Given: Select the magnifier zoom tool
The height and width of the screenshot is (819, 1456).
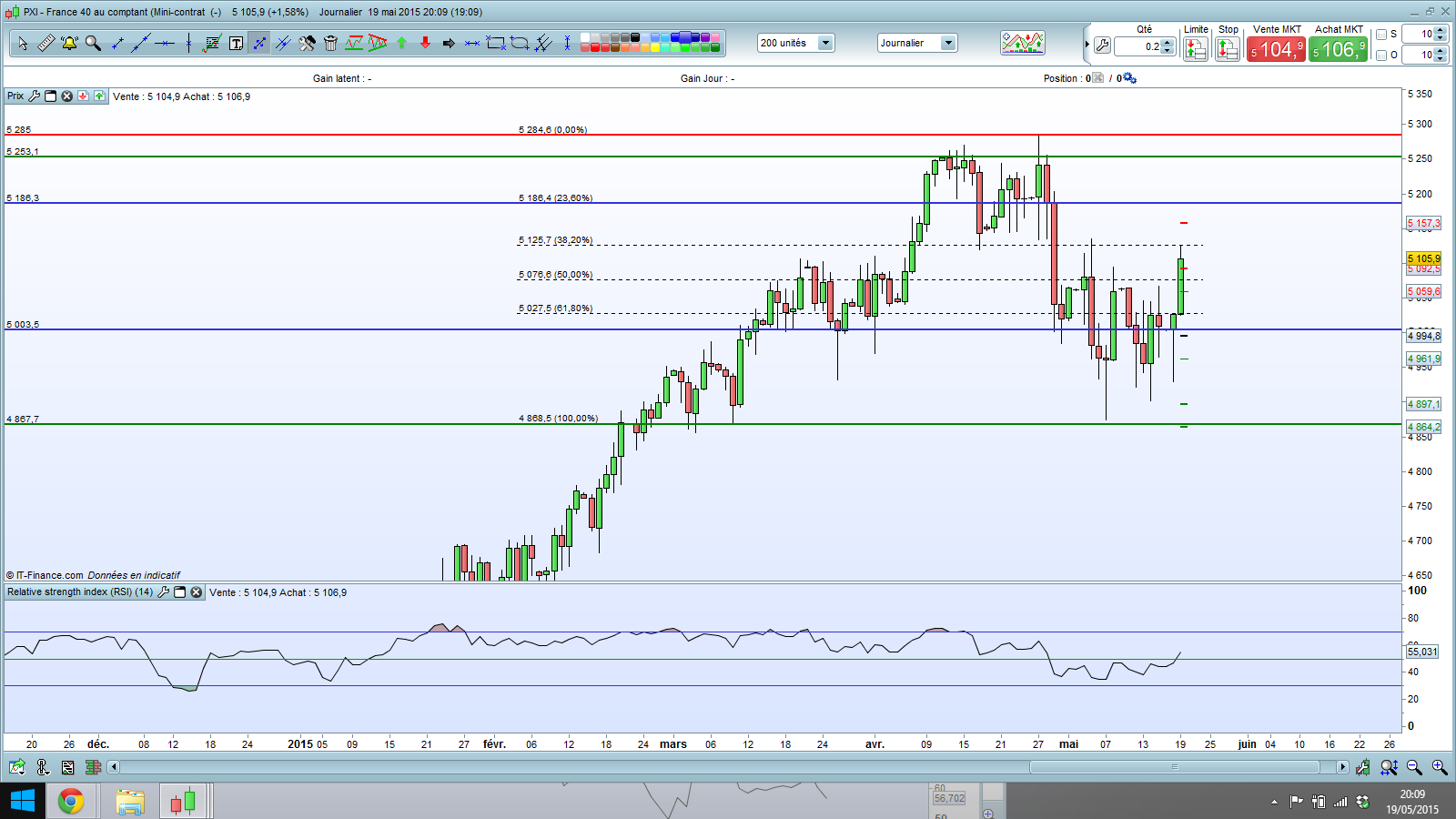Looking at the screenshot, I should pyautogui.click(x=93, y=43).
